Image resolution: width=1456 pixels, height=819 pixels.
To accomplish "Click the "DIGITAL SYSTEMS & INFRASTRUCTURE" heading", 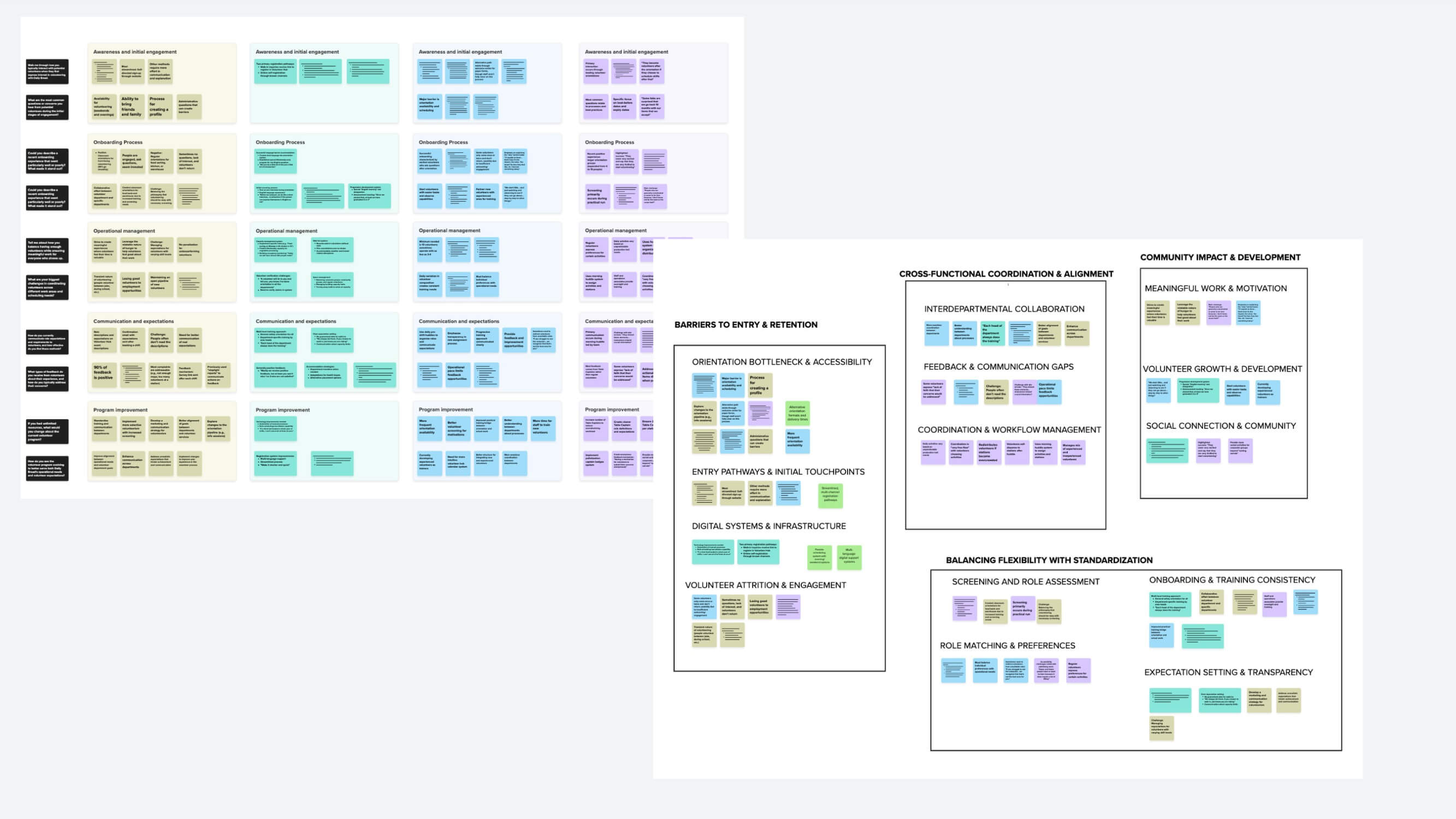I will 769,526.
